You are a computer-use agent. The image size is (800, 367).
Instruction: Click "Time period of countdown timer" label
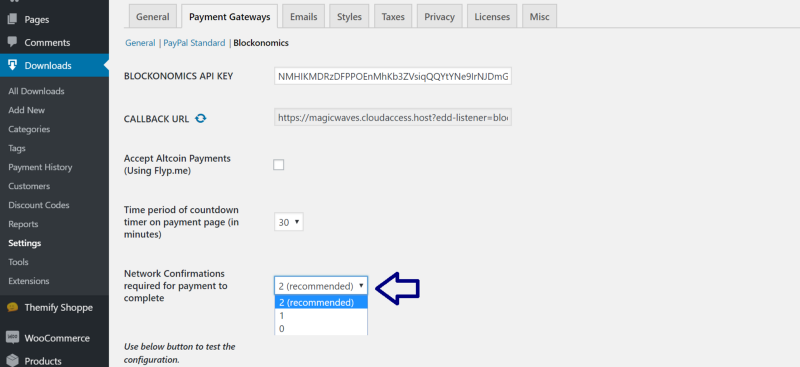click(181, 223)
